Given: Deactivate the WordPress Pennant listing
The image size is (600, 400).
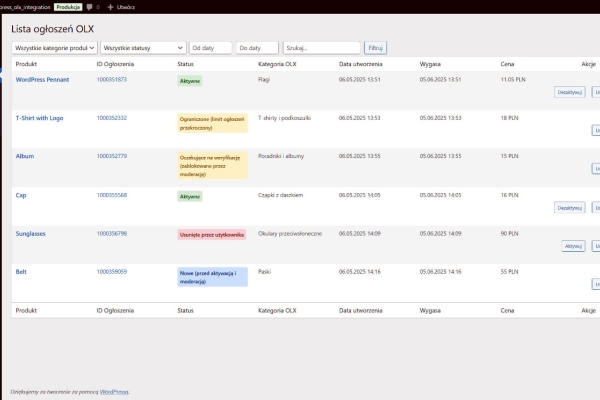Looking at the screenshot, I should pos(569,92).
